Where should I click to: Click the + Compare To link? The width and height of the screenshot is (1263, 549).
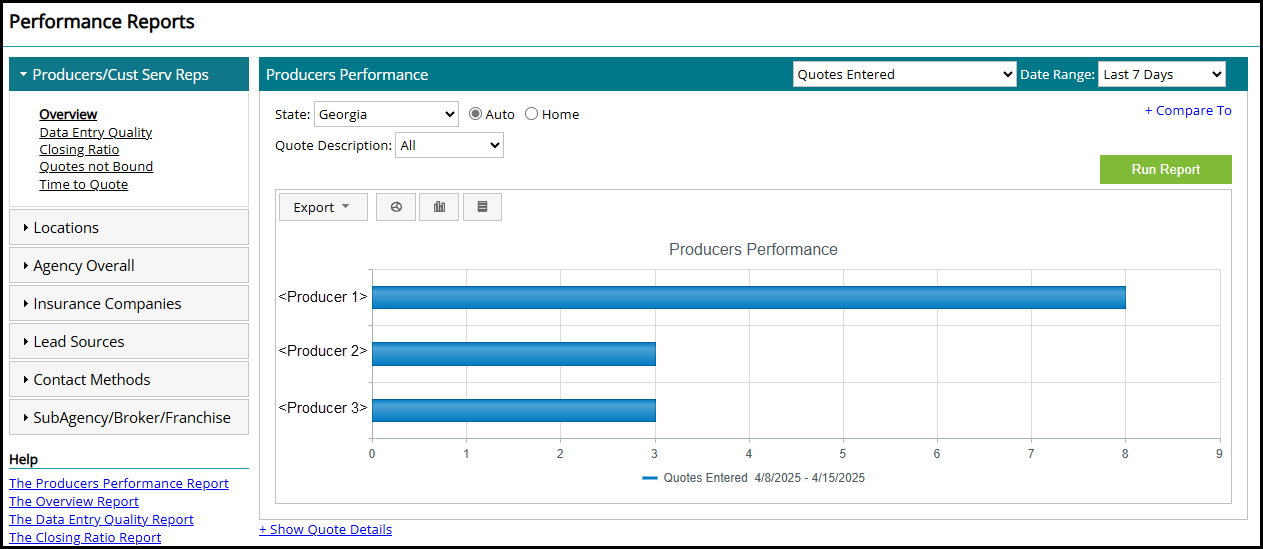click(1188, 110)
